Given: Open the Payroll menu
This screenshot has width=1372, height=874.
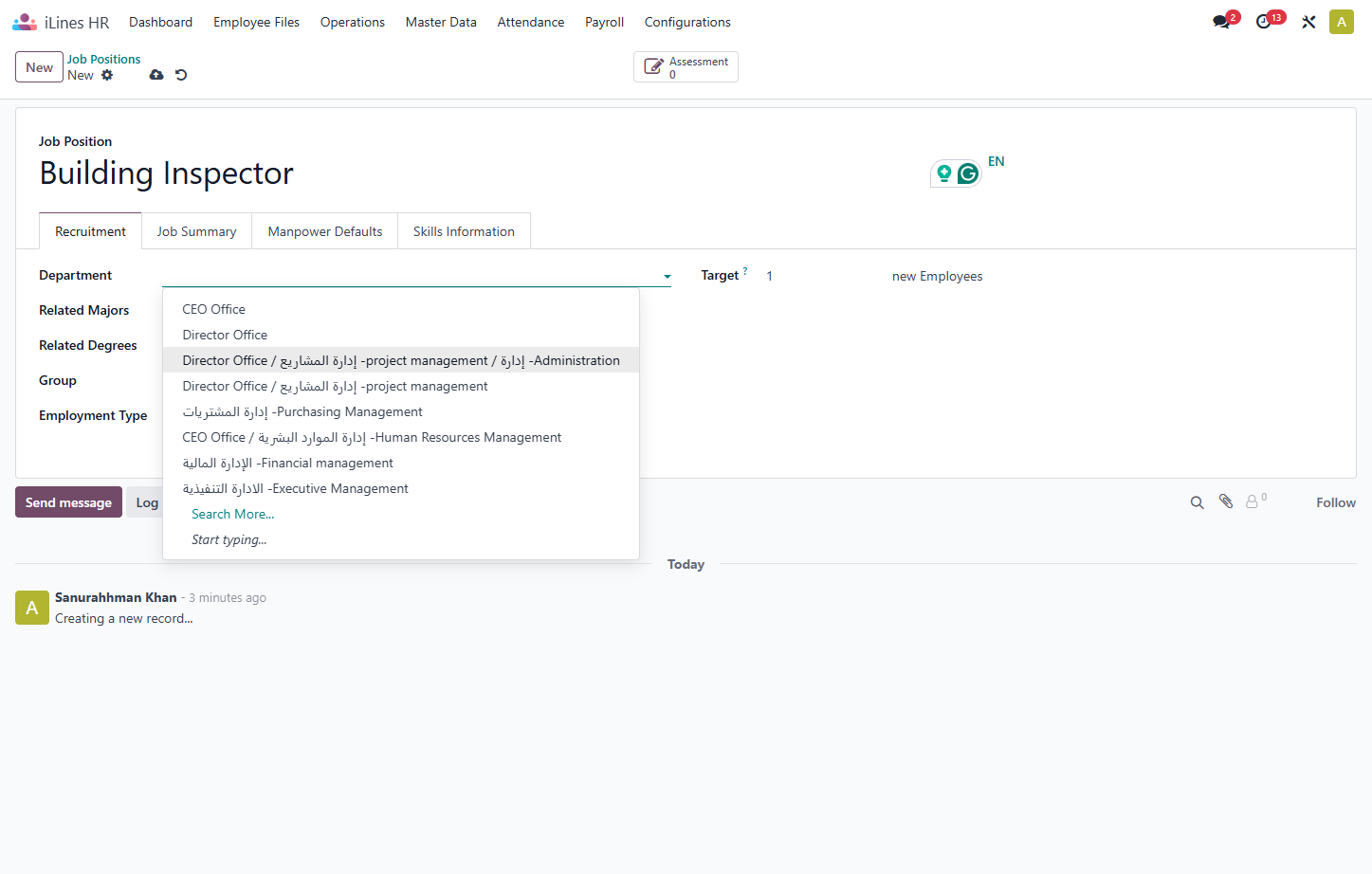Looking at the screenshot, I should 604,22.
